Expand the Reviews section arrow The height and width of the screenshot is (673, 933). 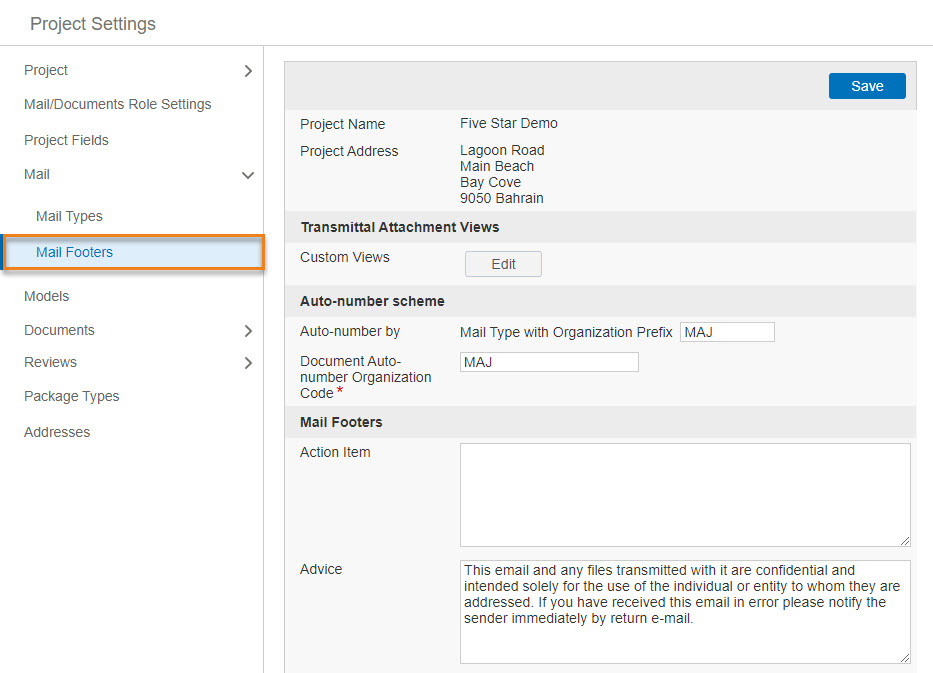248,363
